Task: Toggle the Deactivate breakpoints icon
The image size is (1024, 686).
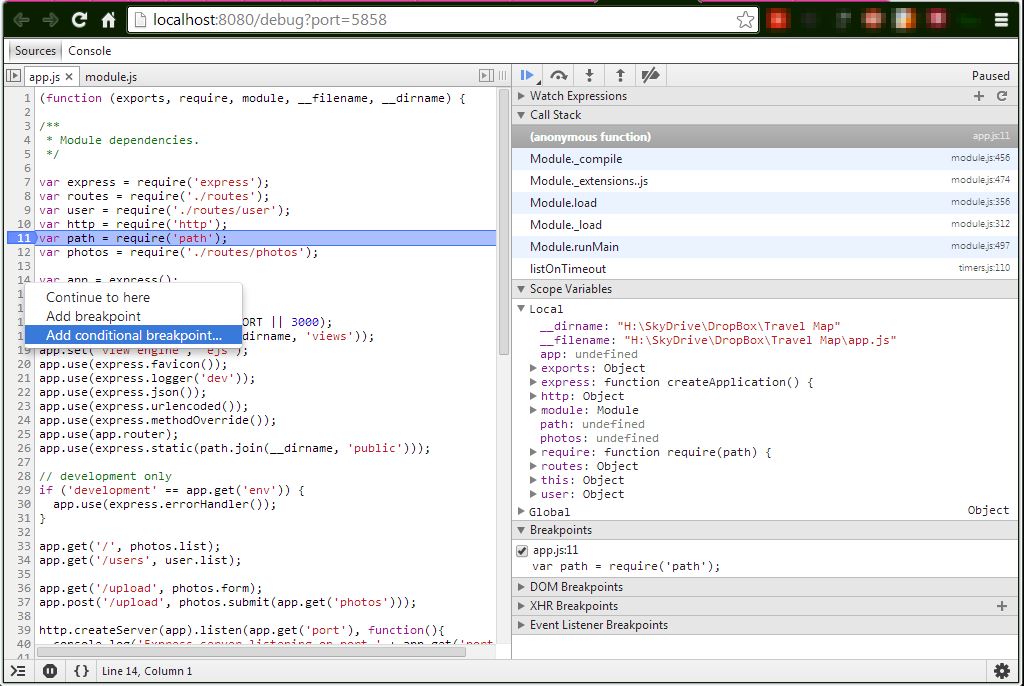Action: click(651, 75)
